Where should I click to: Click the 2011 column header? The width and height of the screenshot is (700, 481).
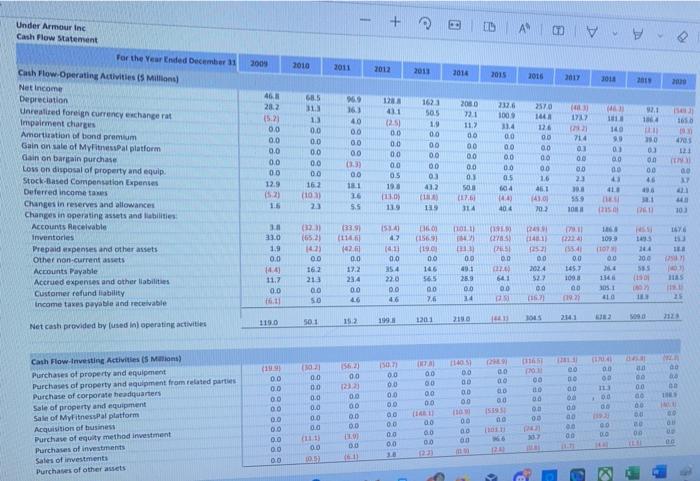click(x=342, y=67)
